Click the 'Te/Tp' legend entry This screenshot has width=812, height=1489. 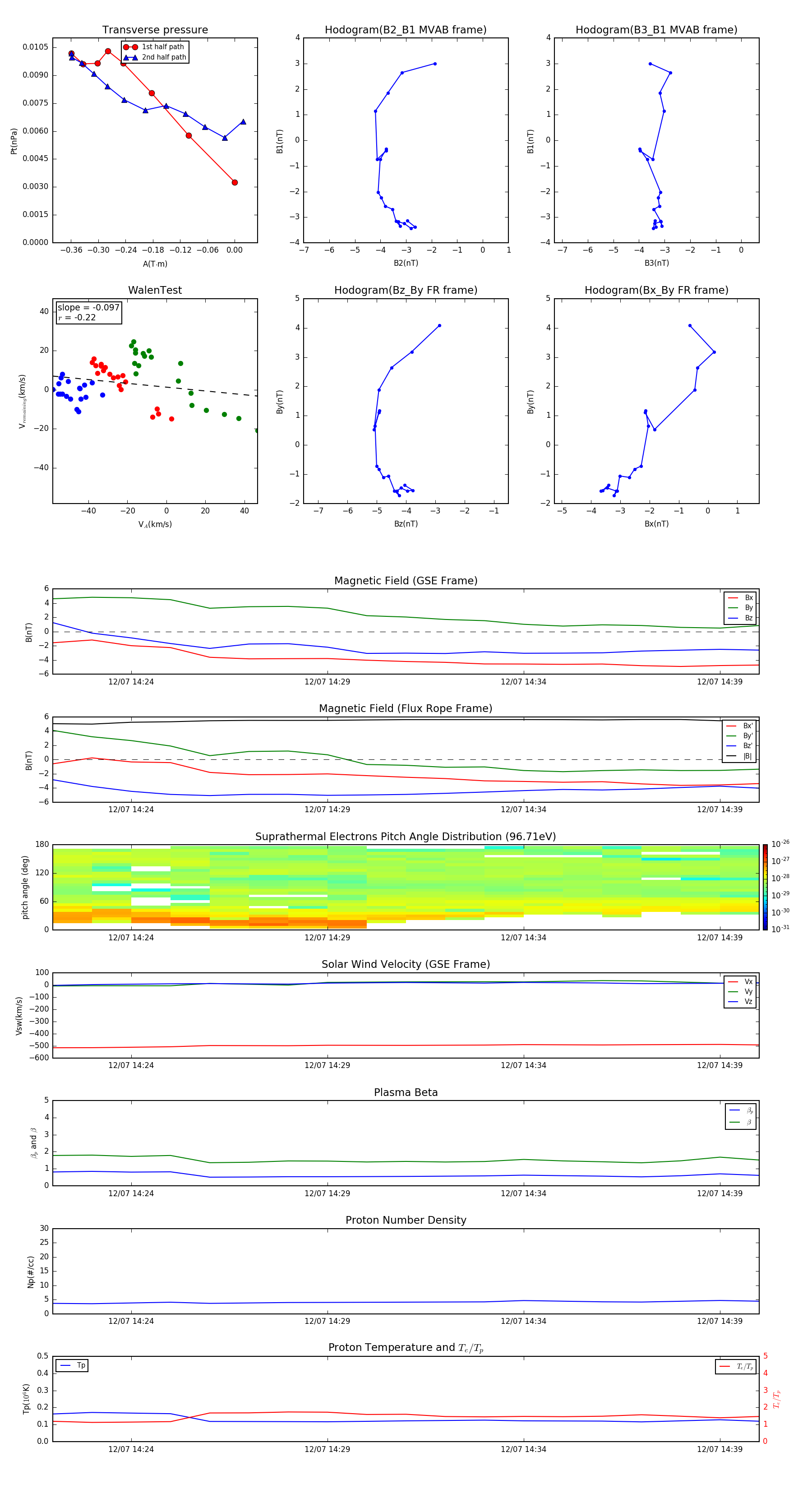click(x=736, y=1366)
